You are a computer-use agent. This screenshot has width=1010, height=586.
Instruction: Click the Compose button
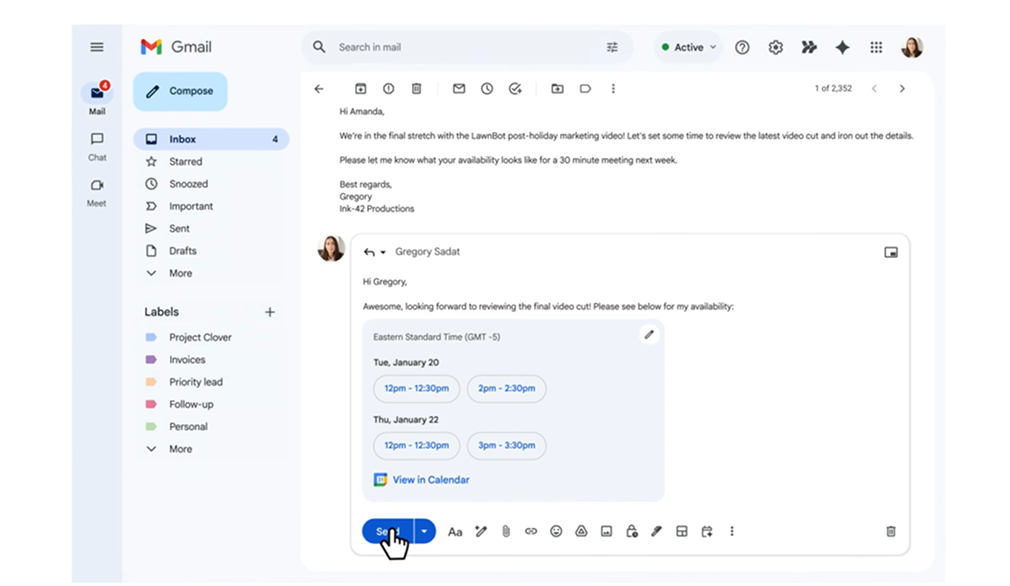coord(180,91)
